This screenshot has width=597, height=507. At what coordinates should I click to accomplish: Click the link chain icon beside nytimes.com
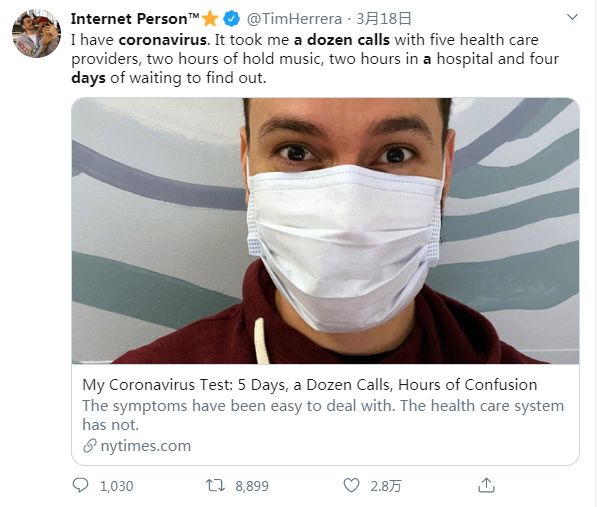(x=90, y=446)
